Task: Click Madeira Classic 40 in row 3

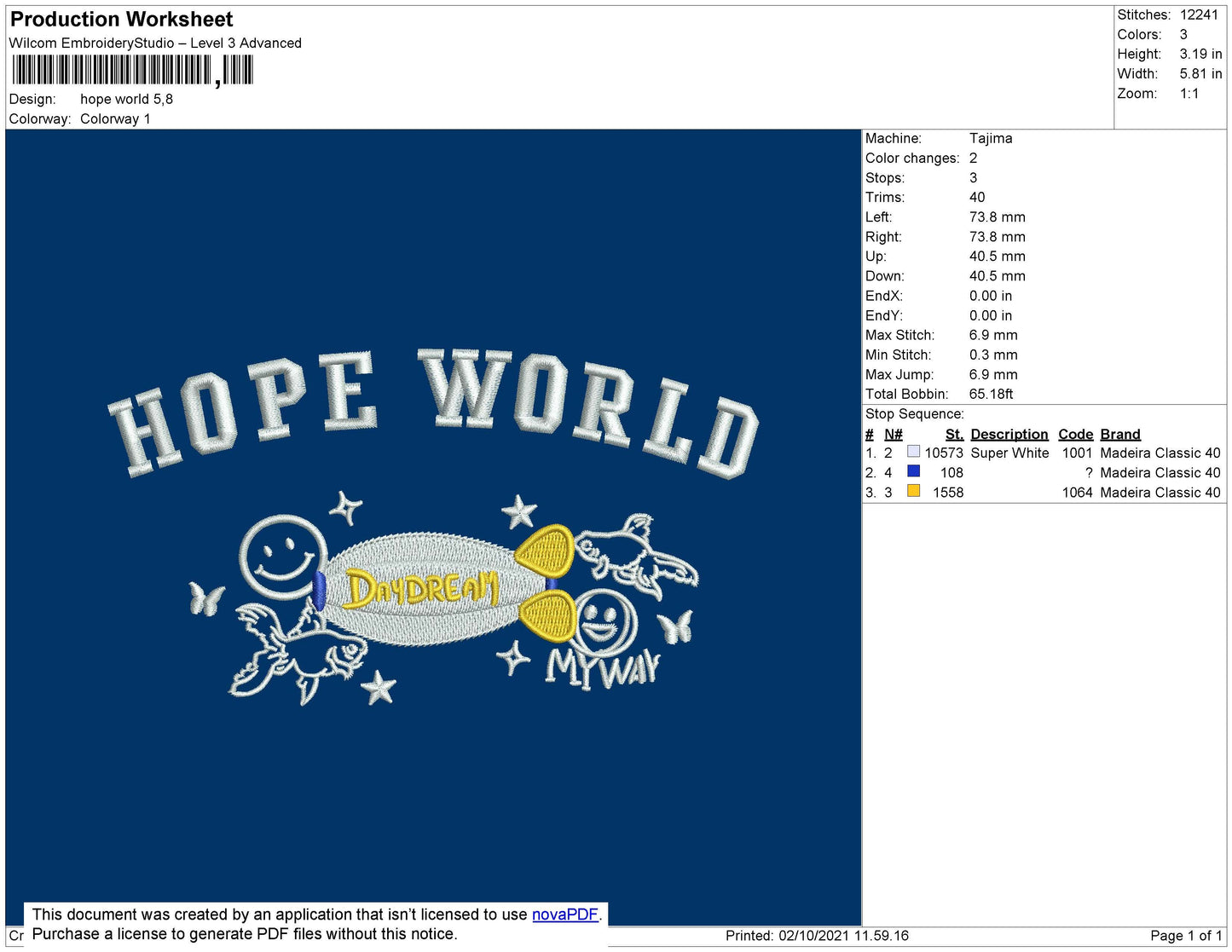Action: [1160, 492]
